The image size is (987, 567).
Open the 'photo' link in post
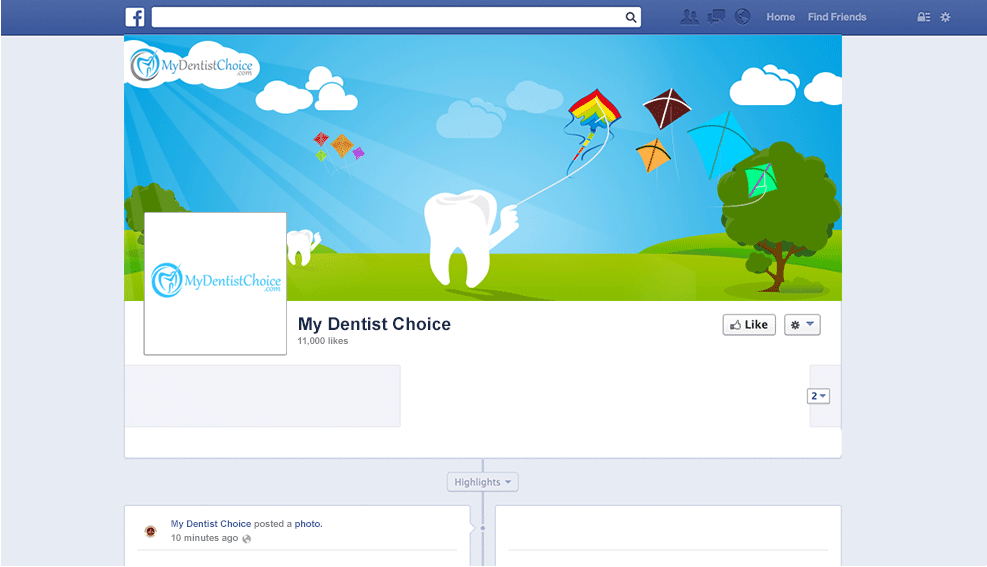307,524
